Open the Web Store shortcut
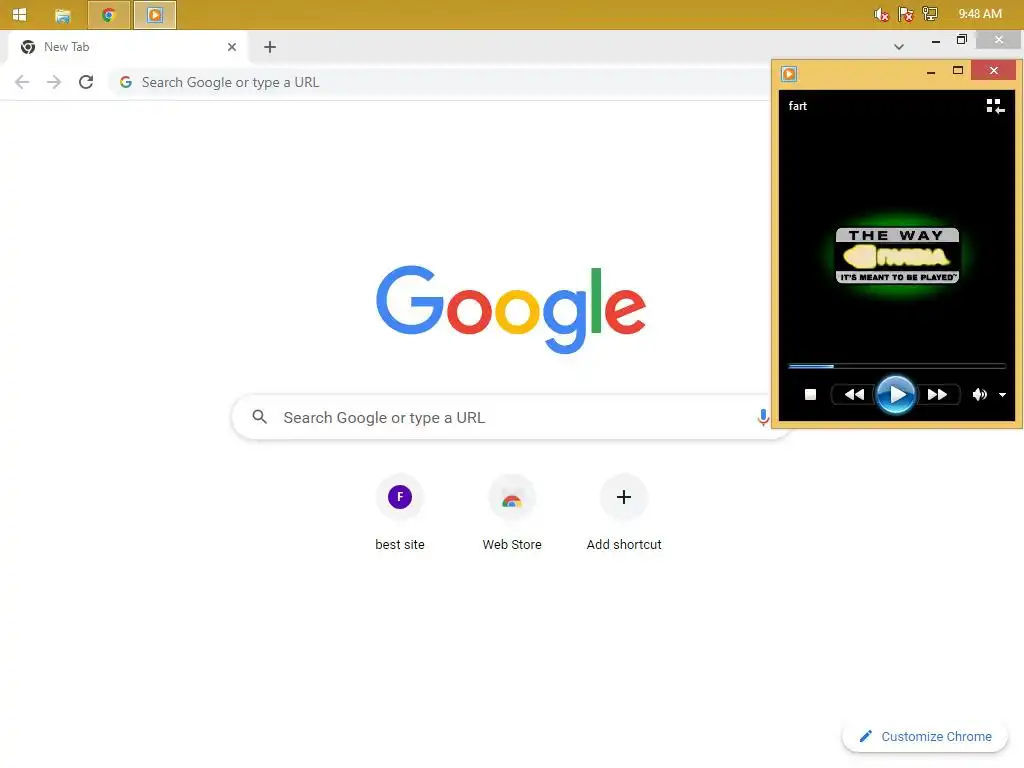The image size is (1024, 768). click(x=512, y=513)
